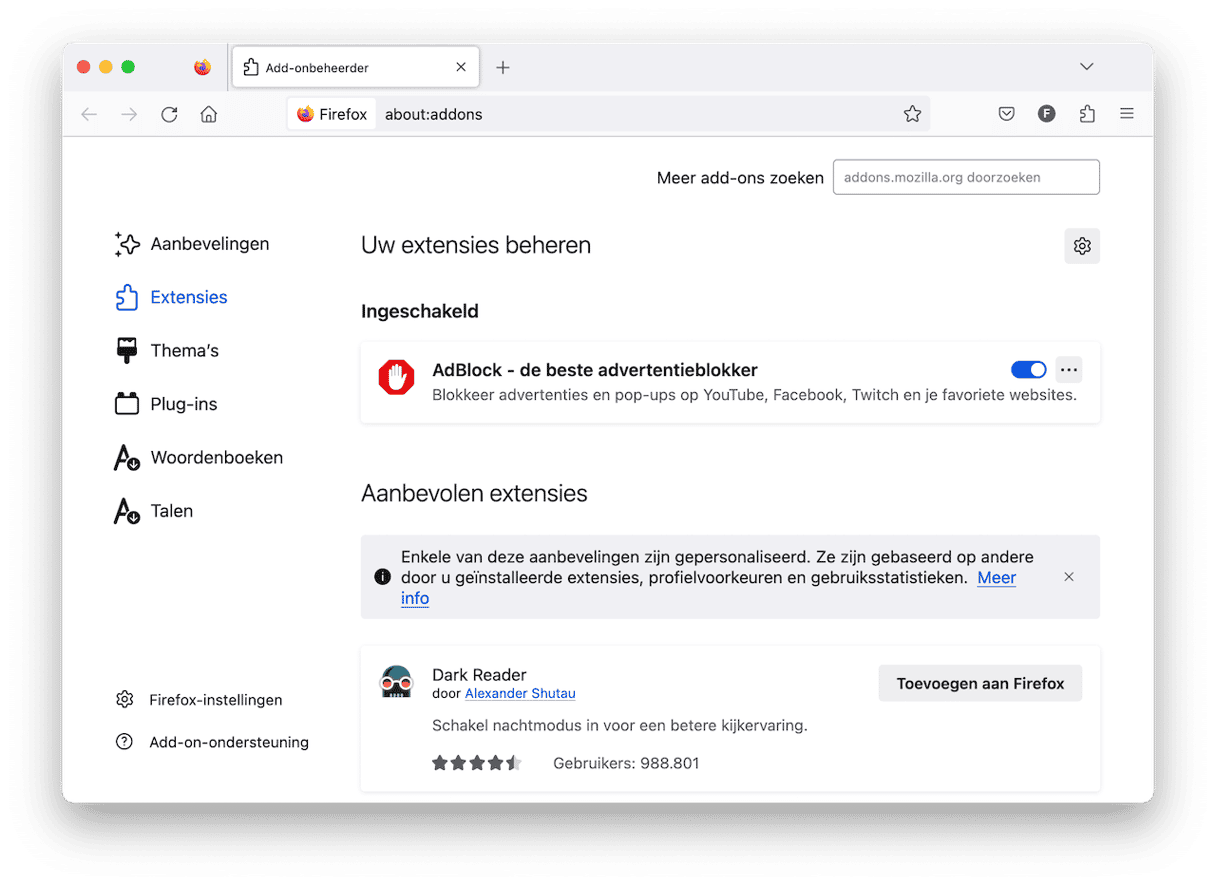Open the extensions toolbar puzzle icon

[x=1087, y=114]
